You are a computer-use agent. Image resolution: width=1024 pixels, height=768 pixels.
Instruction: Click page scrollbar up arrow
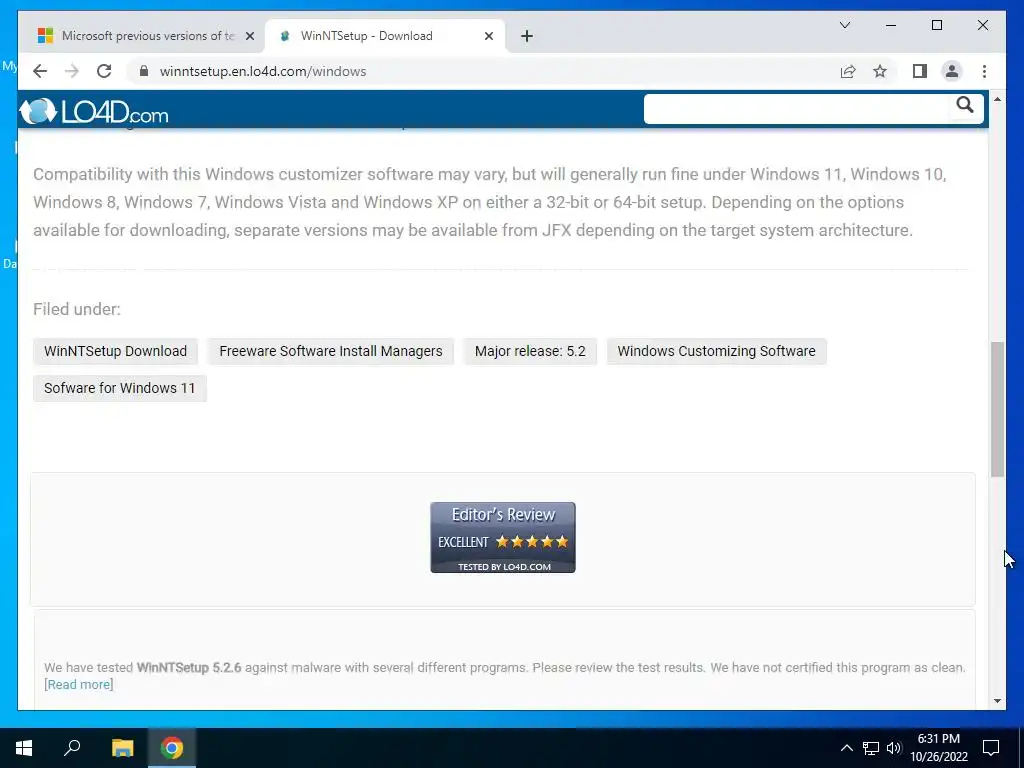tap(997, 99)
